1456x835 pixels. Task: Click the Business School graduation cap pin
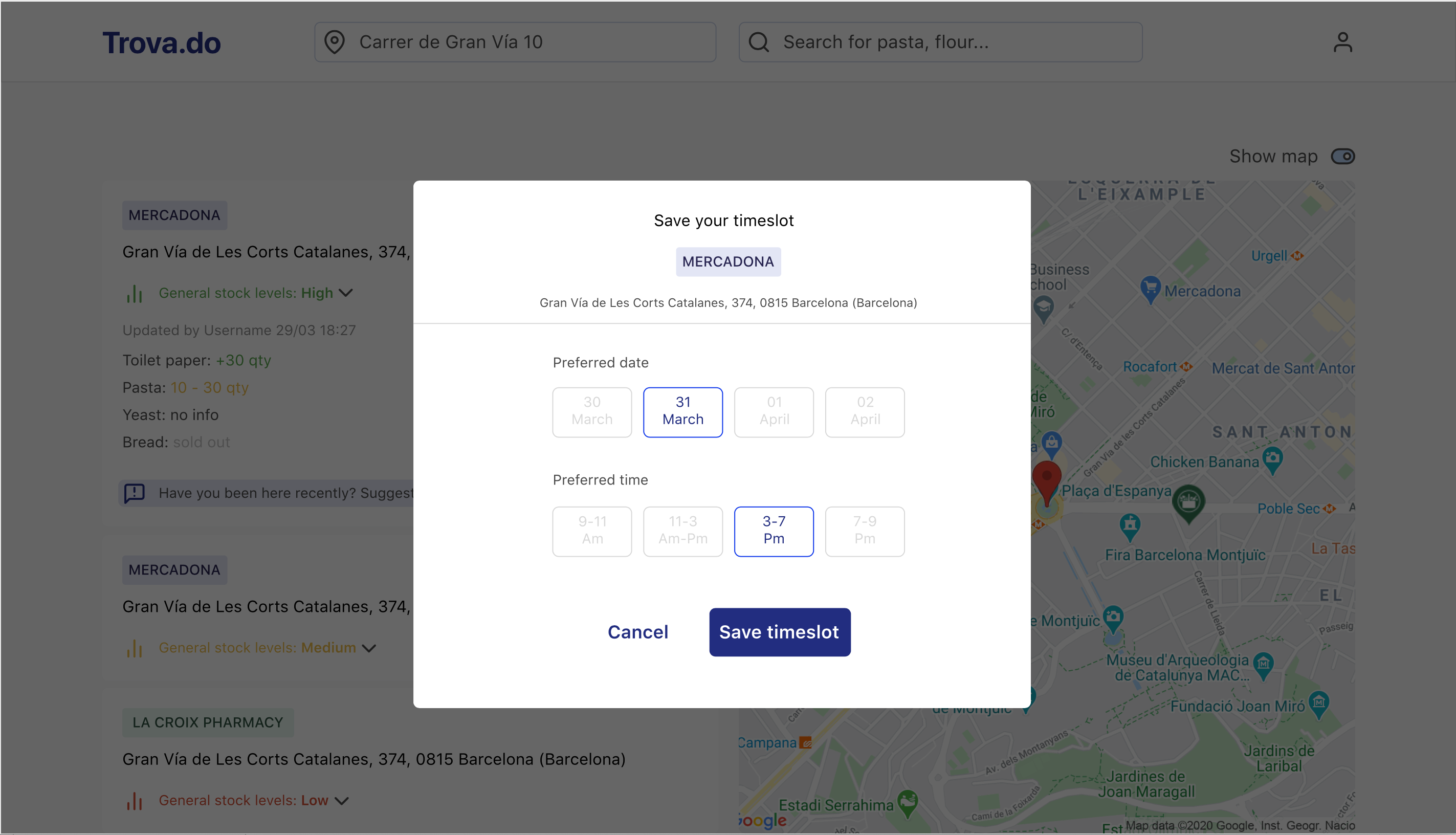(x=1043, y=309)
